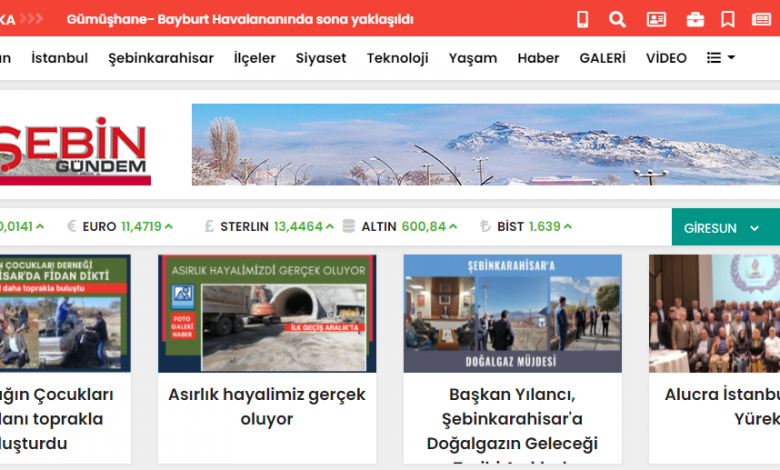The height and width of the screenshot is (470, 780).
Task: Expand the list menu dropdown after VİDEO
Action: [x=720, y=58]
